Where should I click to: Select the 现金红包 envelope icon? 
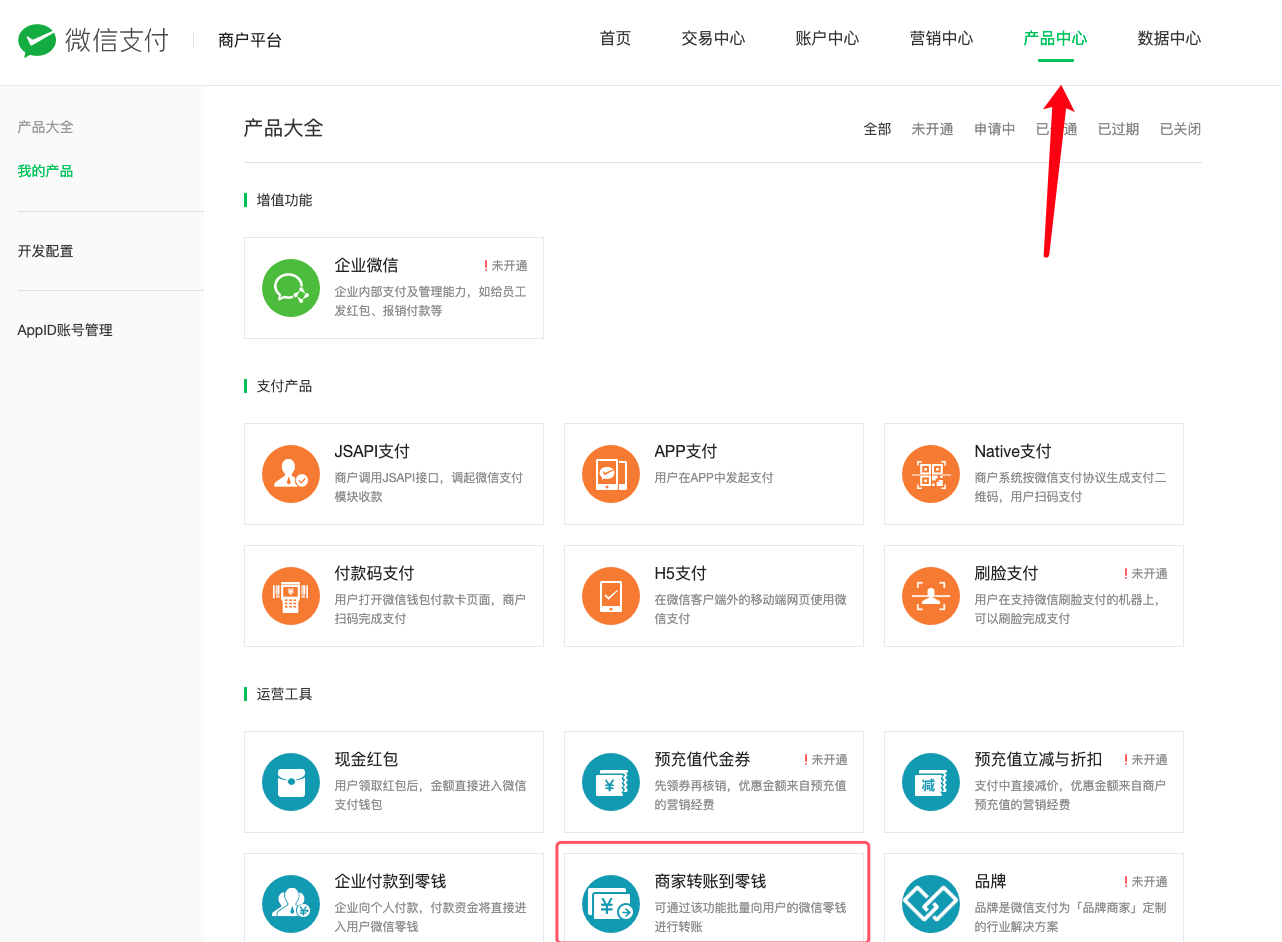pos(291,782)
